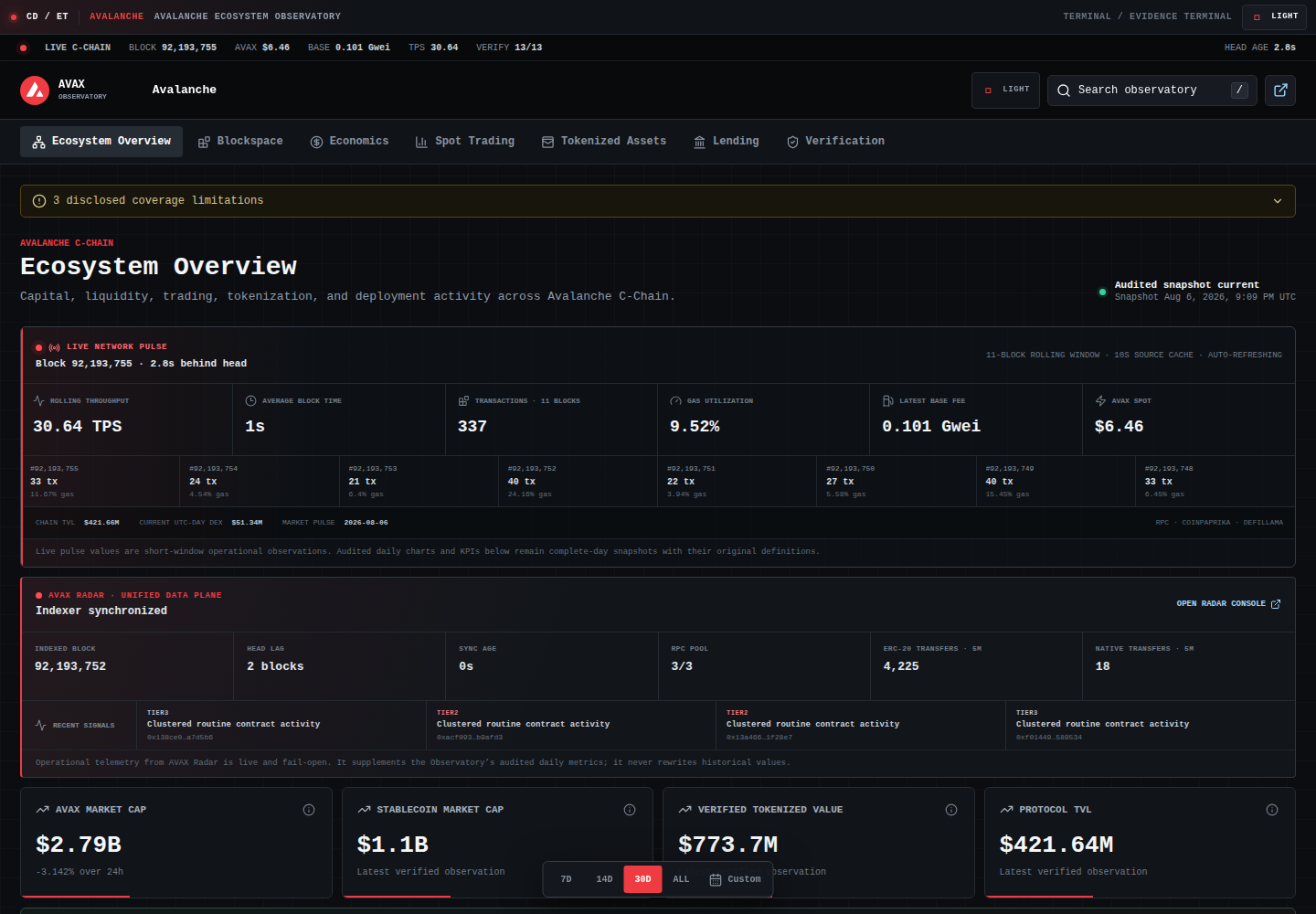
Task: Open TIER2 signal 0xacf093 contract activity
Action: tap(570, 725)
